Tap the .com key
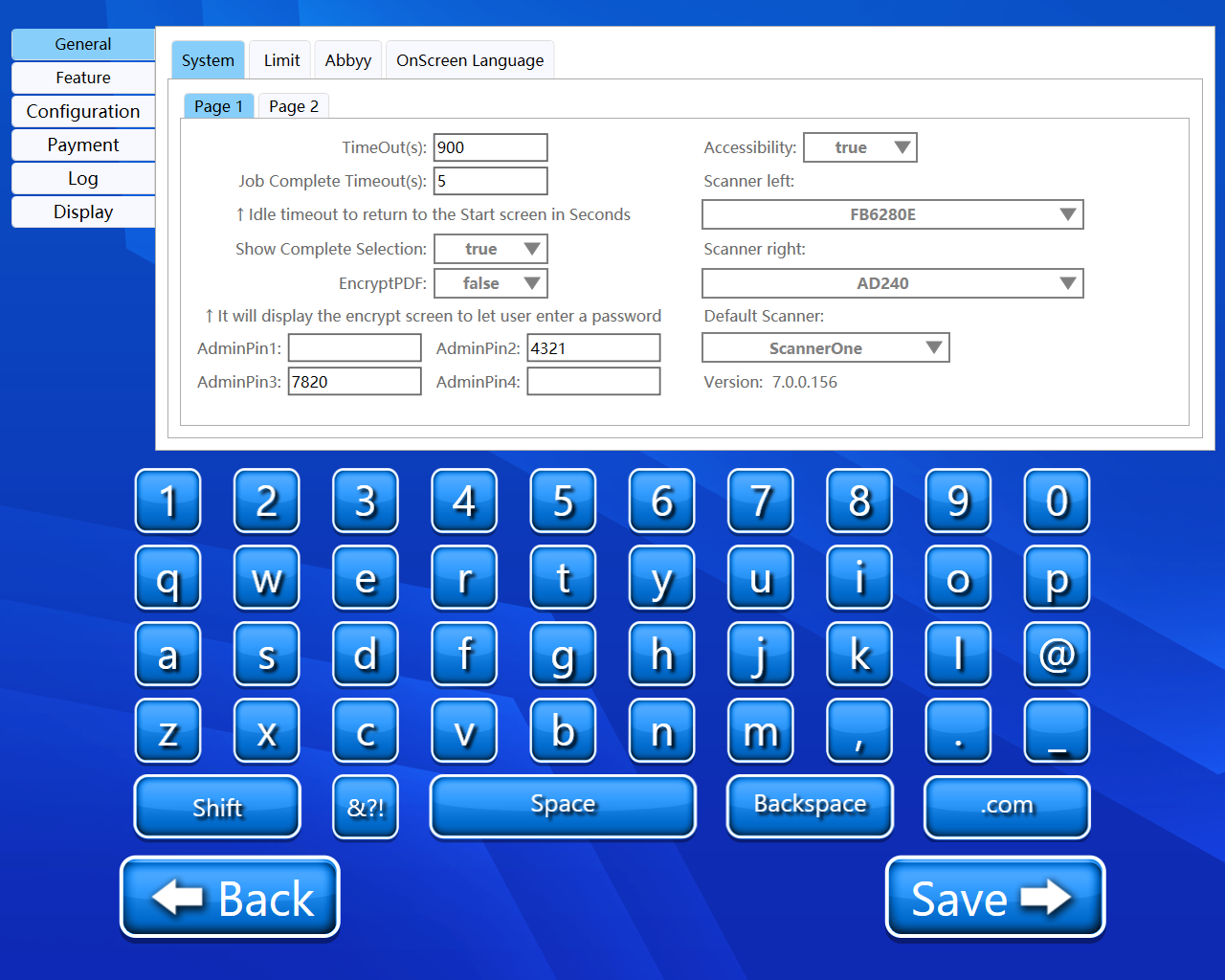This screenshot has height=980, width=1225. point(1006,806)
